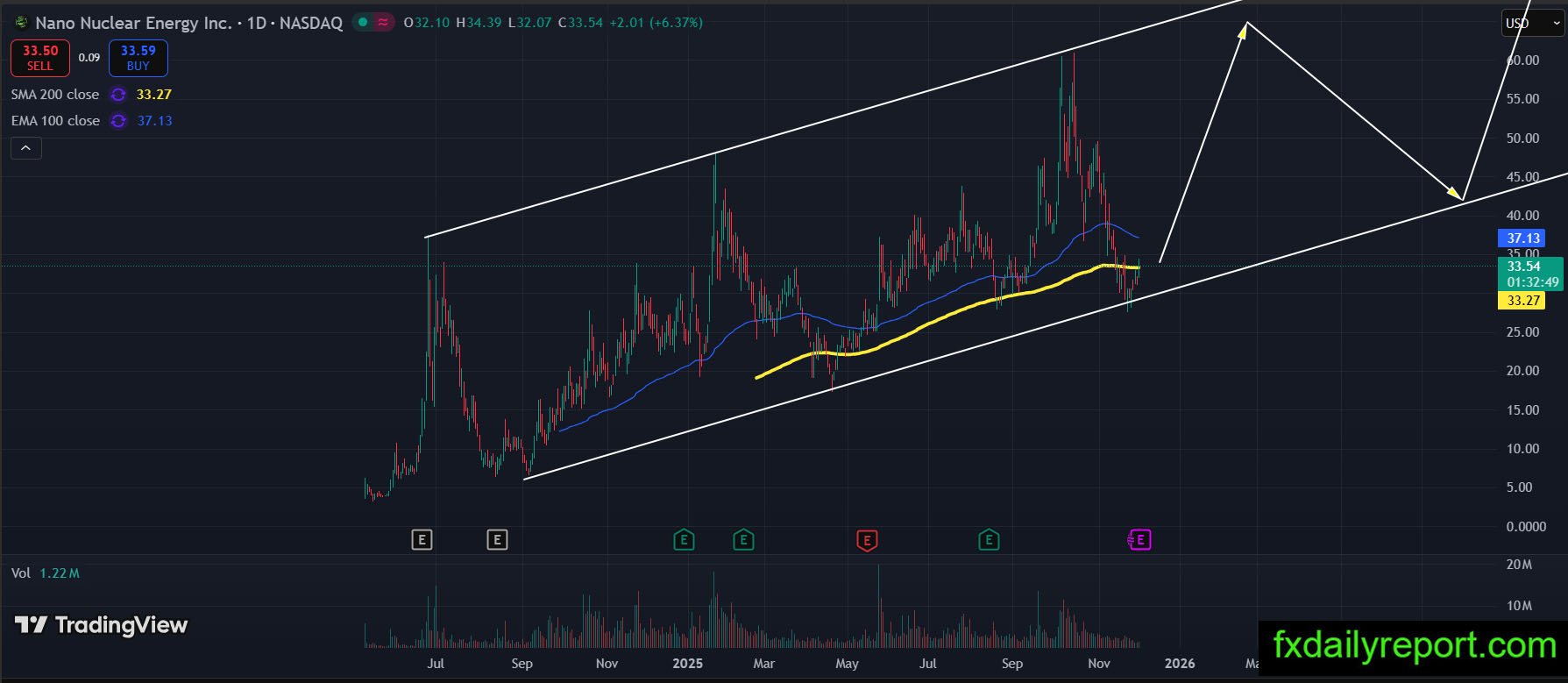This screenshot has height=683, width=1568.
Task: Click the 10M volume scale label
Action: point(1519,606)
